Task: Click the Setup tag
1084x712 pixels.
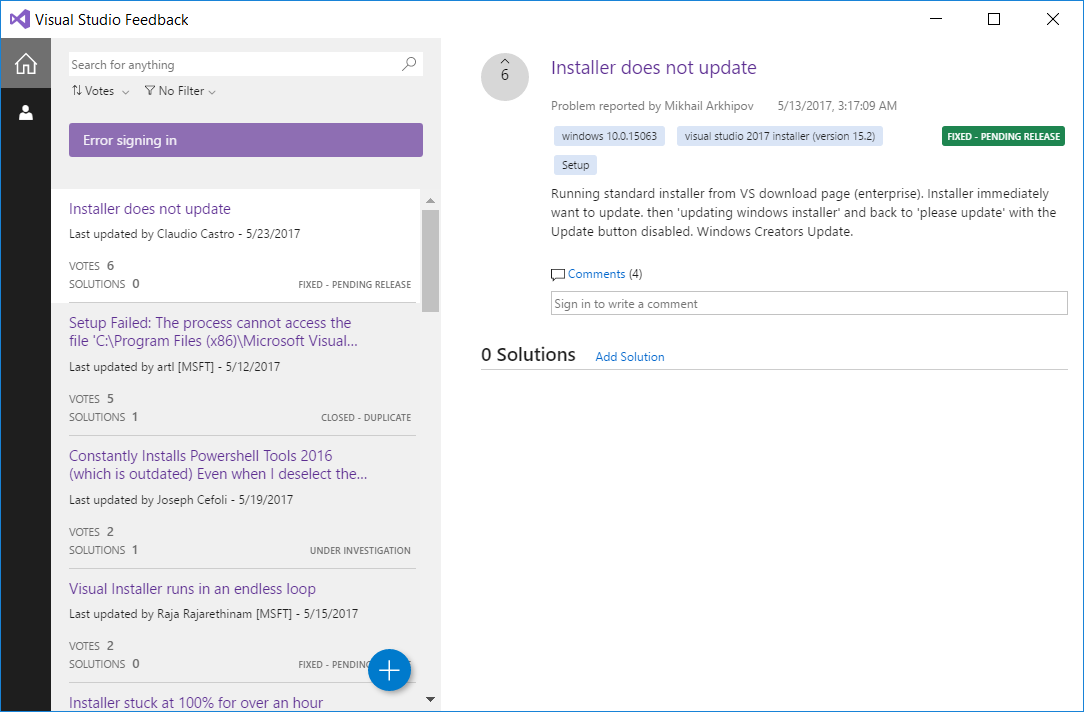Action: [575, 165]
